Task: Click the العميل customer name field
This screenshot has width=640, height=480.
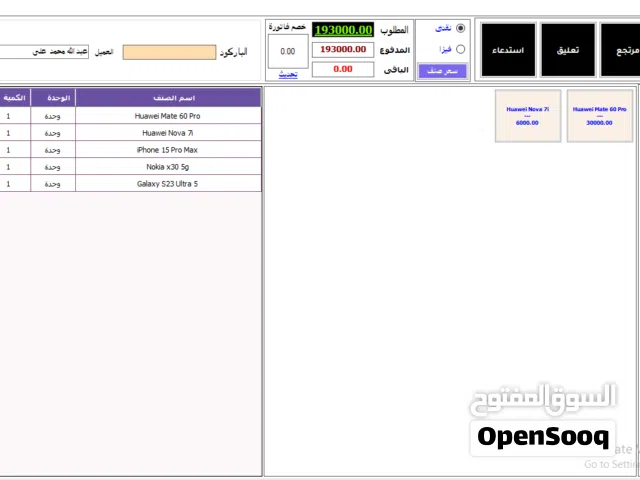Action: click(x=44, y=52)
